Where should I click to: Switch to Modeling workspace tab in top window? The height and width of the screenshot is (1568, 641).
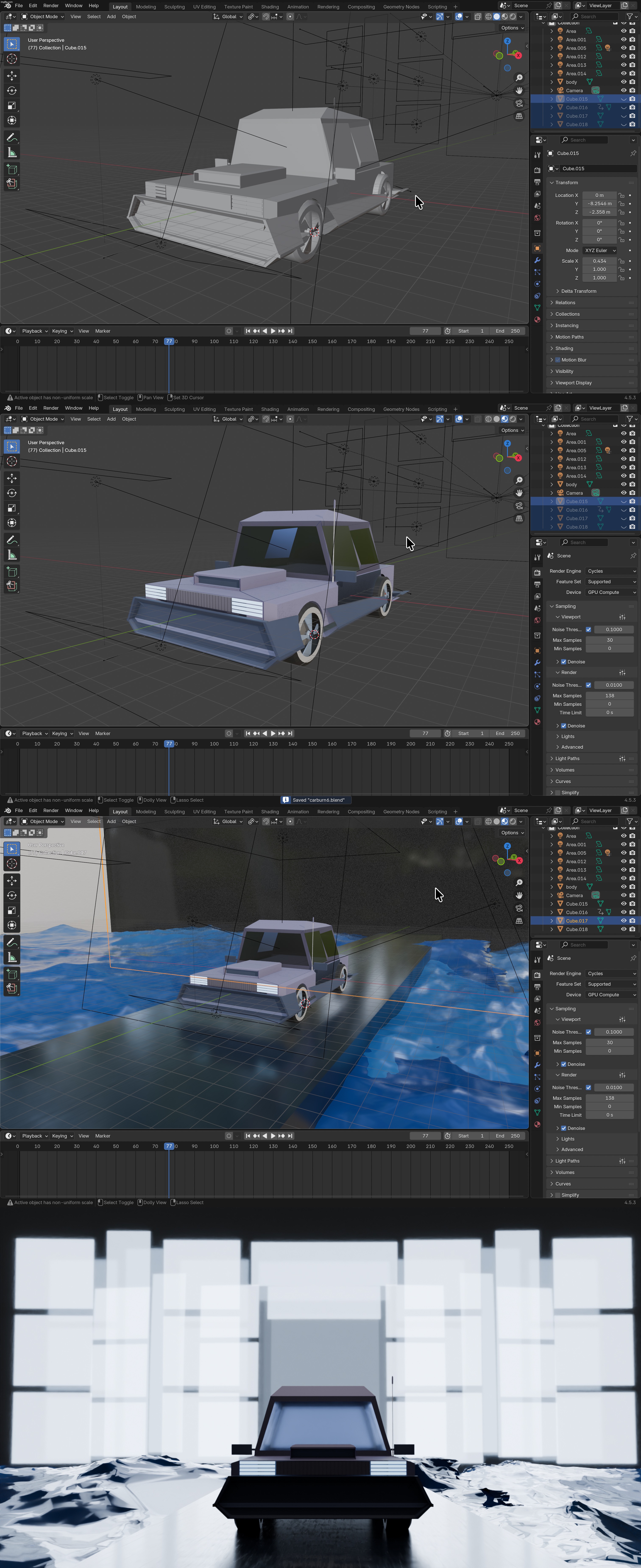point(146,7)
